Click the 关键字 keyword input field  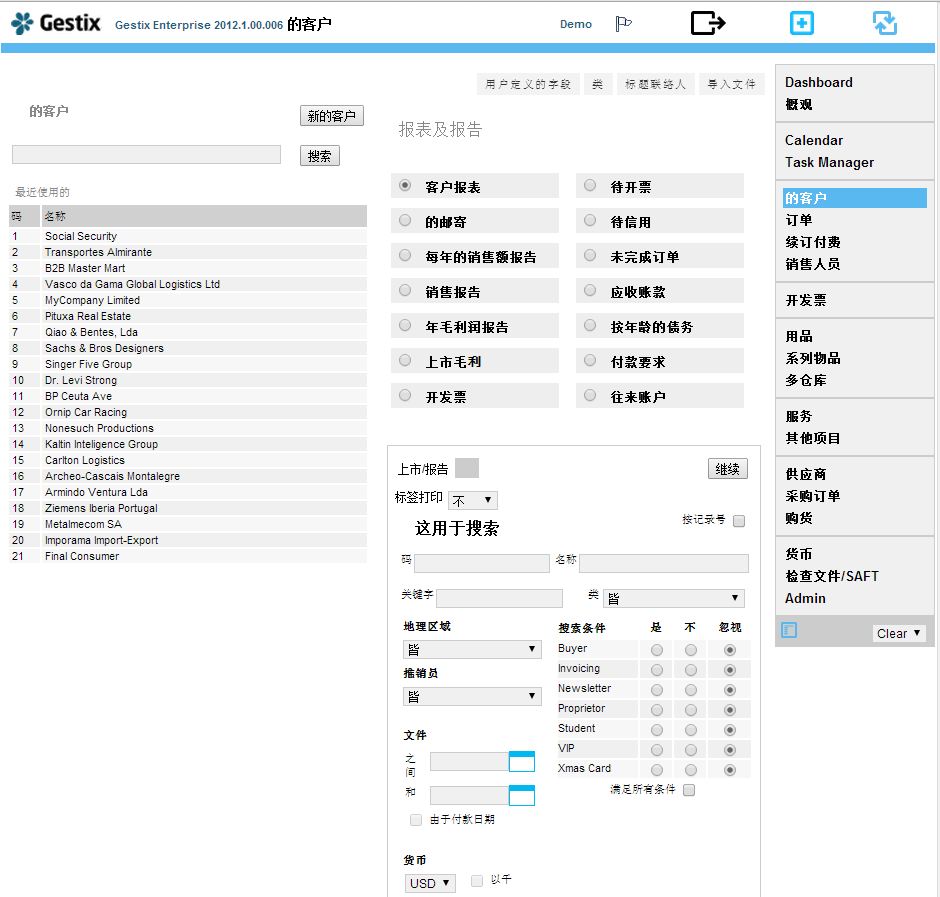[x=499, y=598]
